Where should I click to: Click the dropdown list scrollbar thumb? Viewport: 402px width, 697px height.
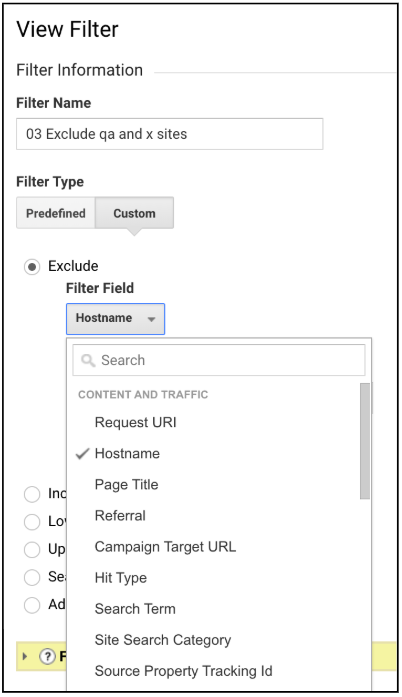(x=365, y=441)
